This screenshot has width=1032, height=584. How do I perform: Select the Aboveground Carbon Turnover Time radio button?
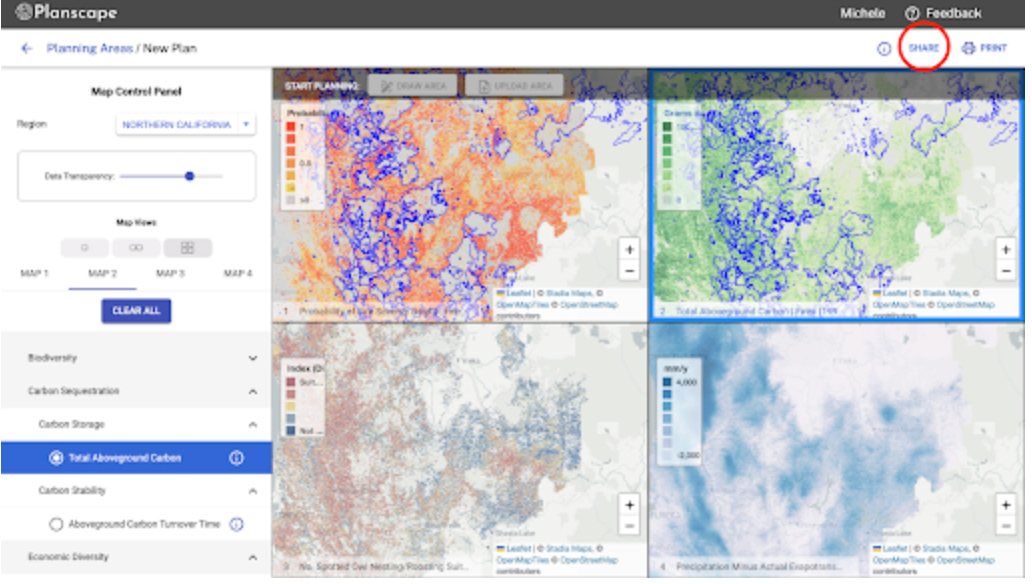click(58, 521)
